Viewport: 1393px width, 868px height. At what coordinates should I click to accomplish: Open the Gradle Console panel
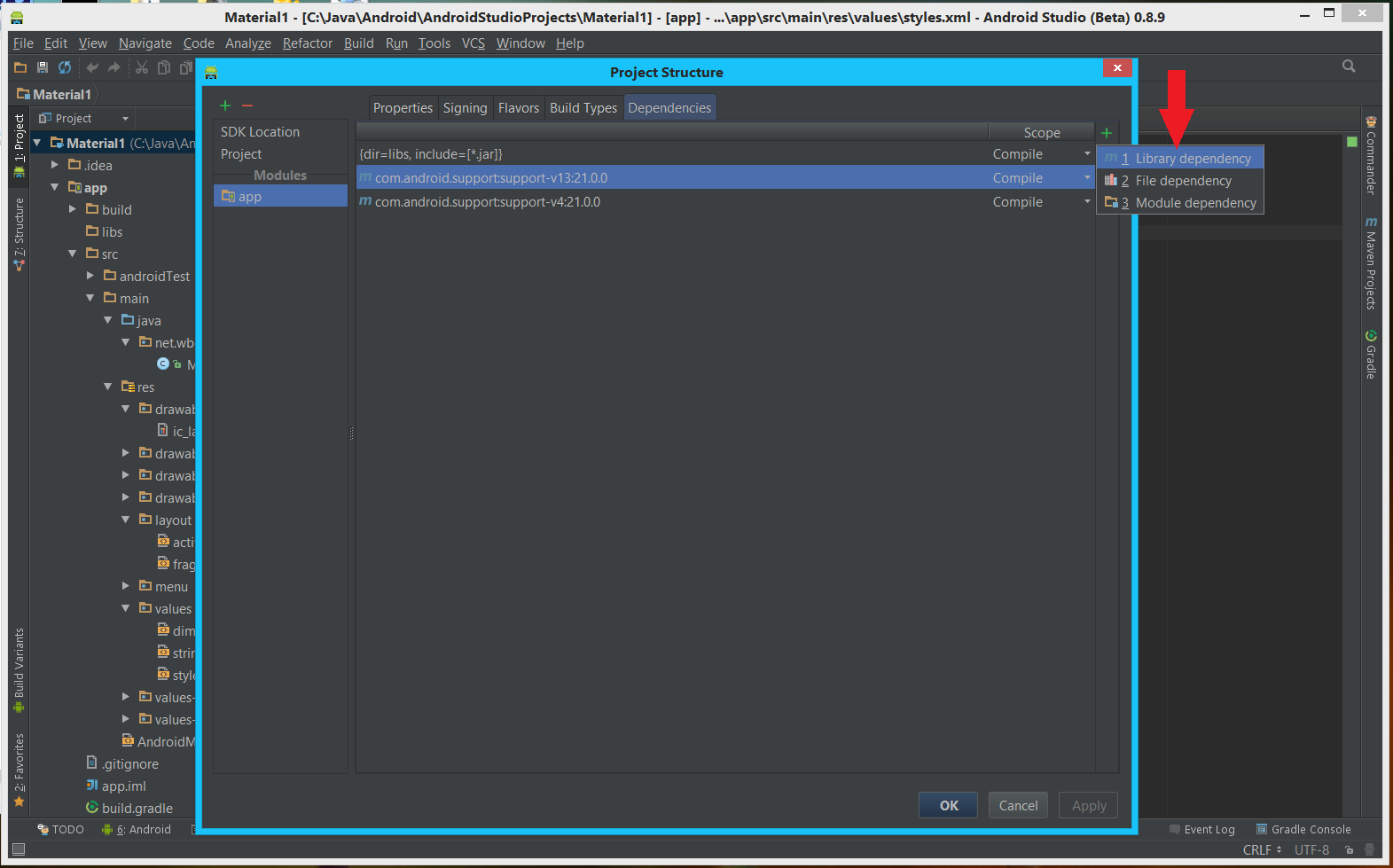[1303, 830]
